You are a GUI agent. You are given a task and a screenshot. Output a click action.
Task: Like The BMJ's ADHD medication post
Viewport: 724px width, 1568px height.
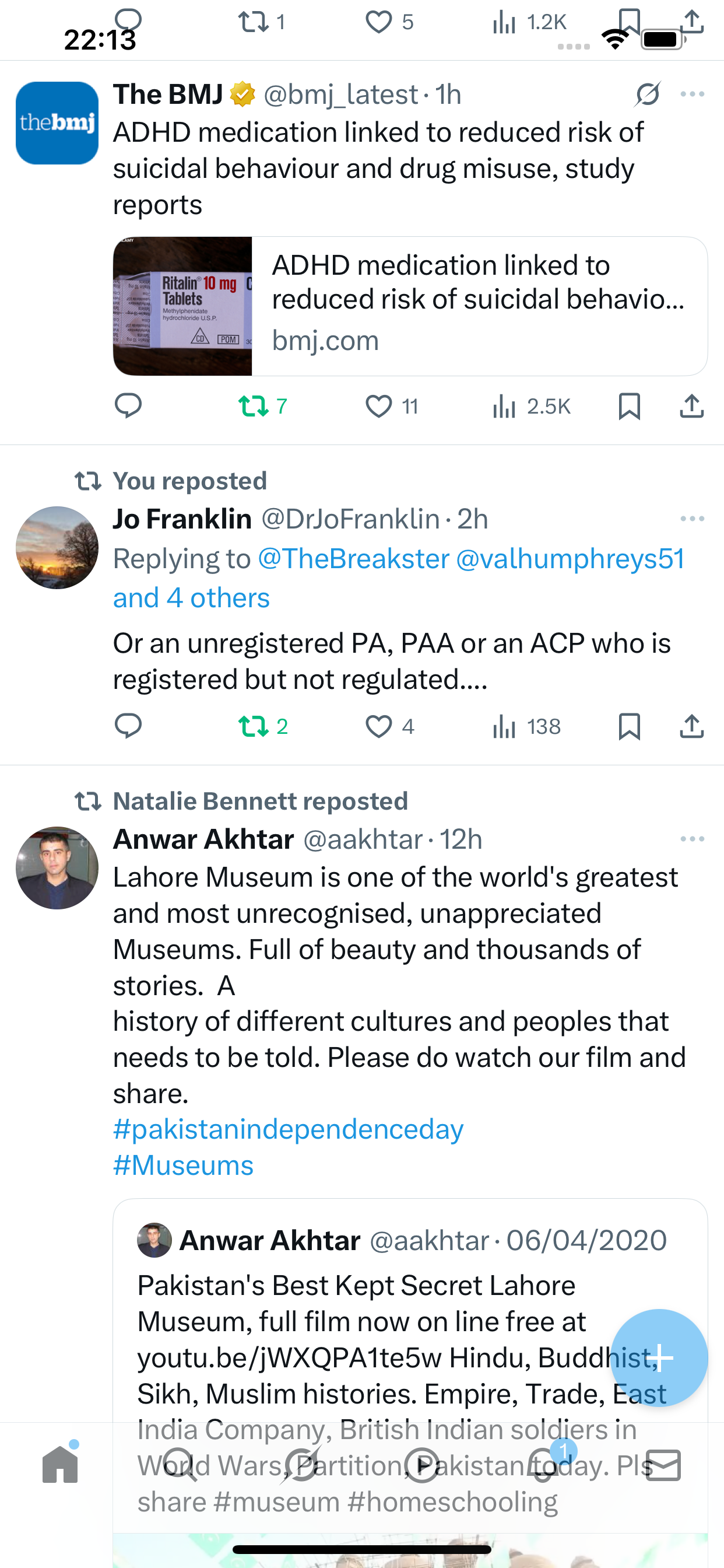coord(378,406)
